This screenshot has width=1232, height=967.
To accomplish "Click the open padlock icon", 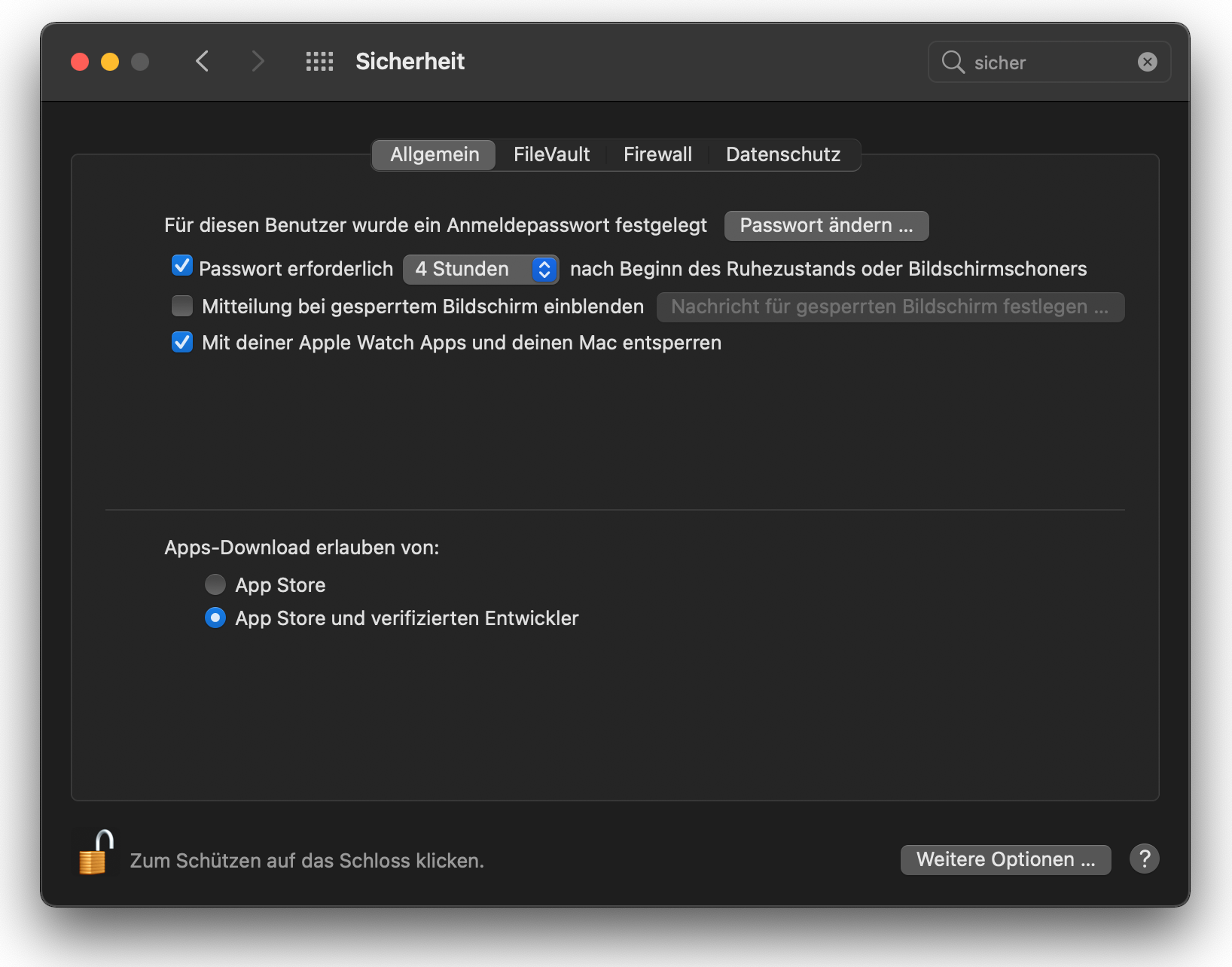I will click(x=96, y=853).
